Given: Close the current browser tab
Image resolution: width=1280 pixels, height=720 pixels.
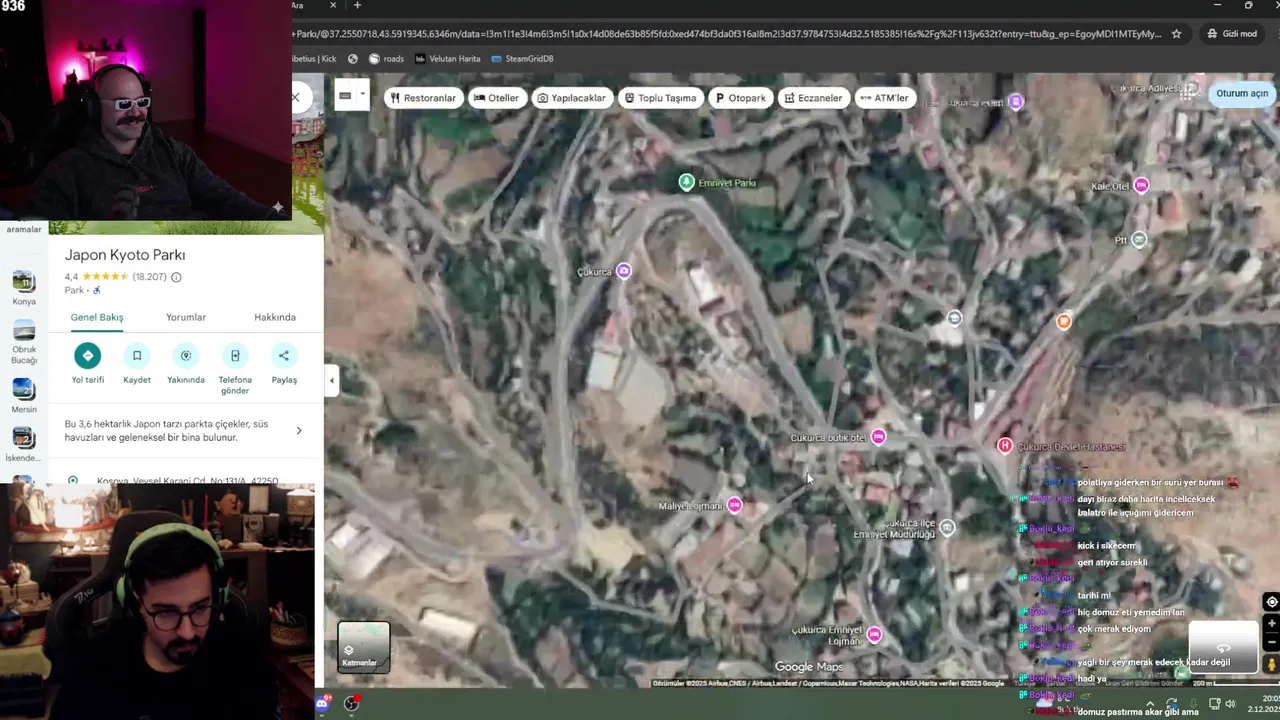Looking at the screenshot, I should click(x=333, y=6).
